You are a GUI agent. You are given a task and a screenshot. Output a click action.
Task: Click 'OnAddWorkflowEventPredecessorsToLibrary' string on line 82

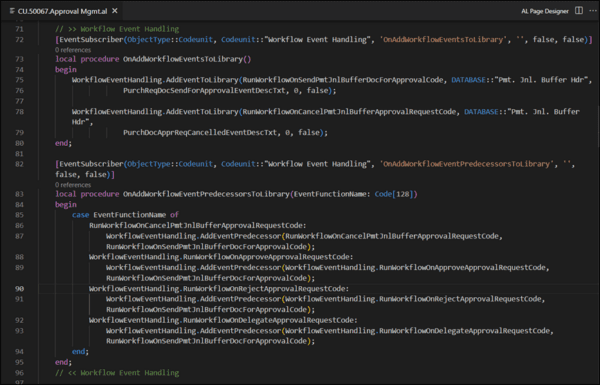coord(466,164)
